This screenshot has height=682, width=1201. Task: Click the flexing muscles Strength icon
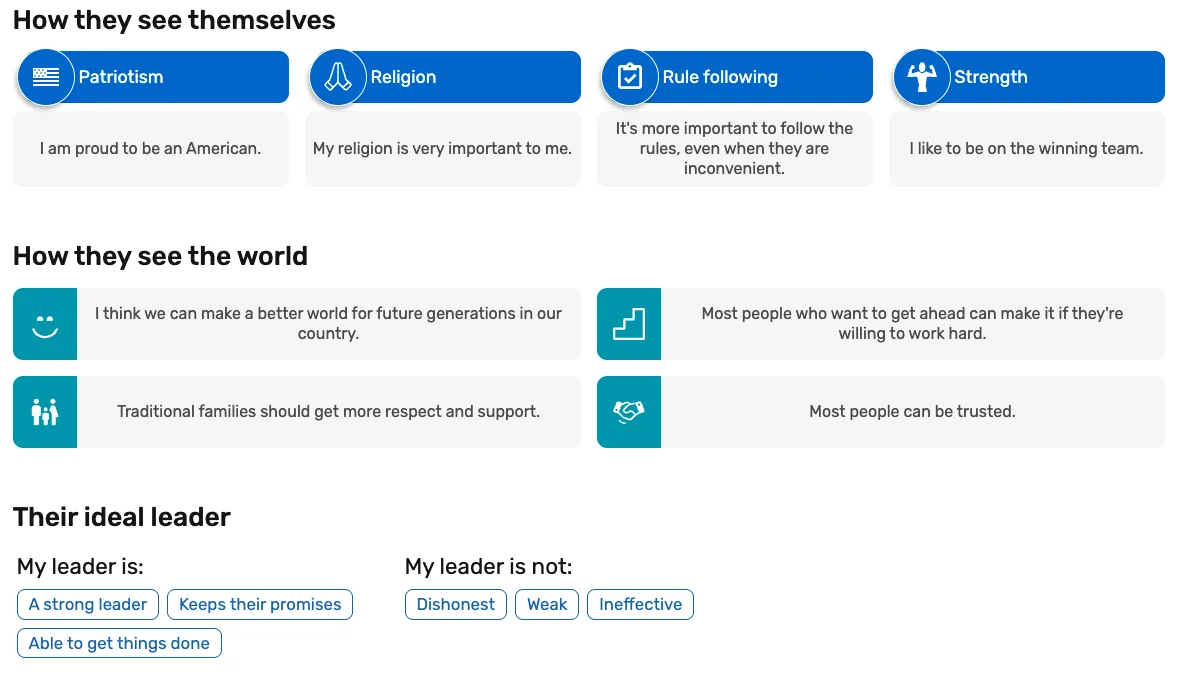click(x=921, y=77)
